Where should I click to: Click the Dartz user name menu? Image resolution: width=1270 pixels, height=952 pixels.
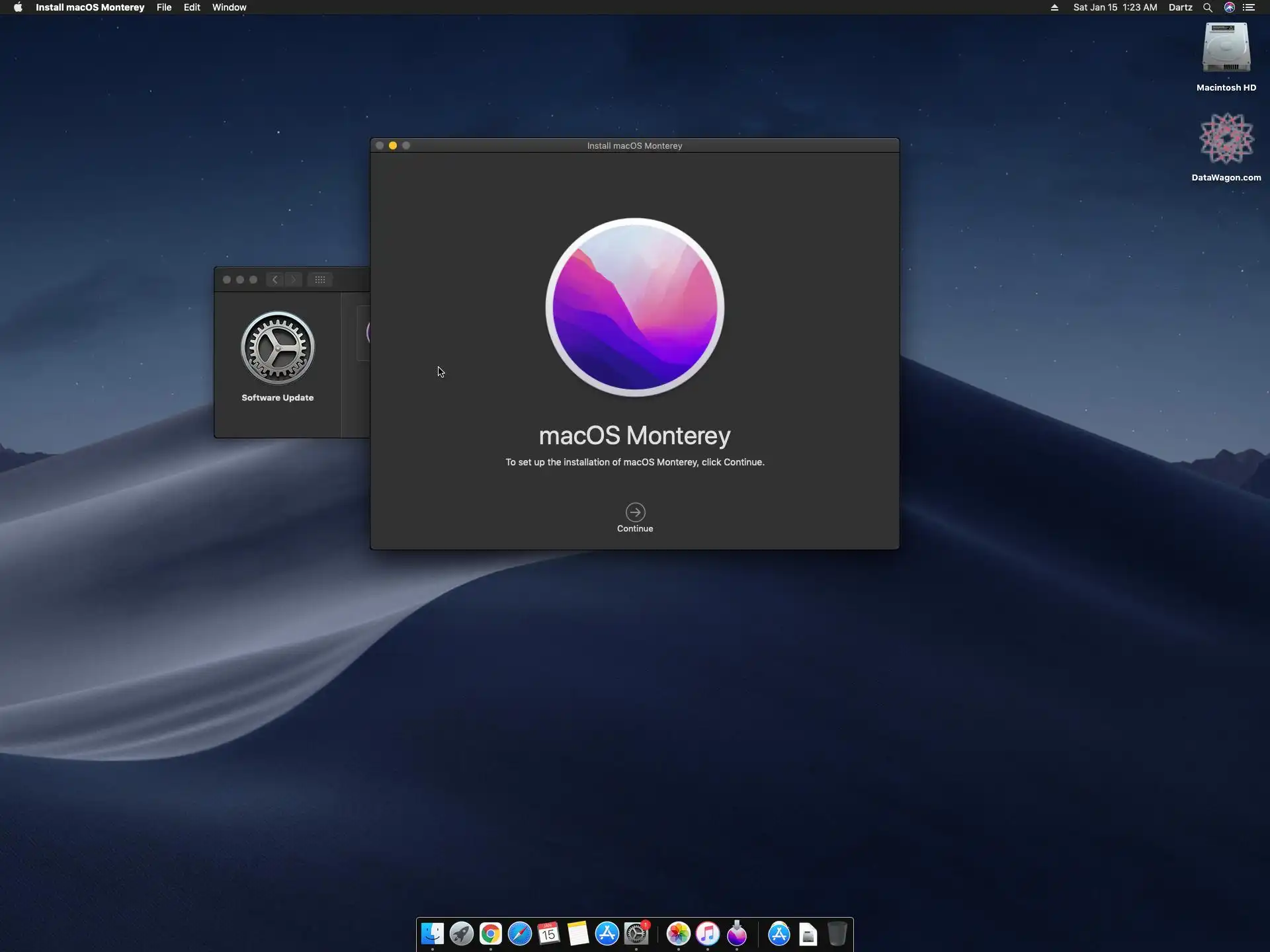(1180, 7)
